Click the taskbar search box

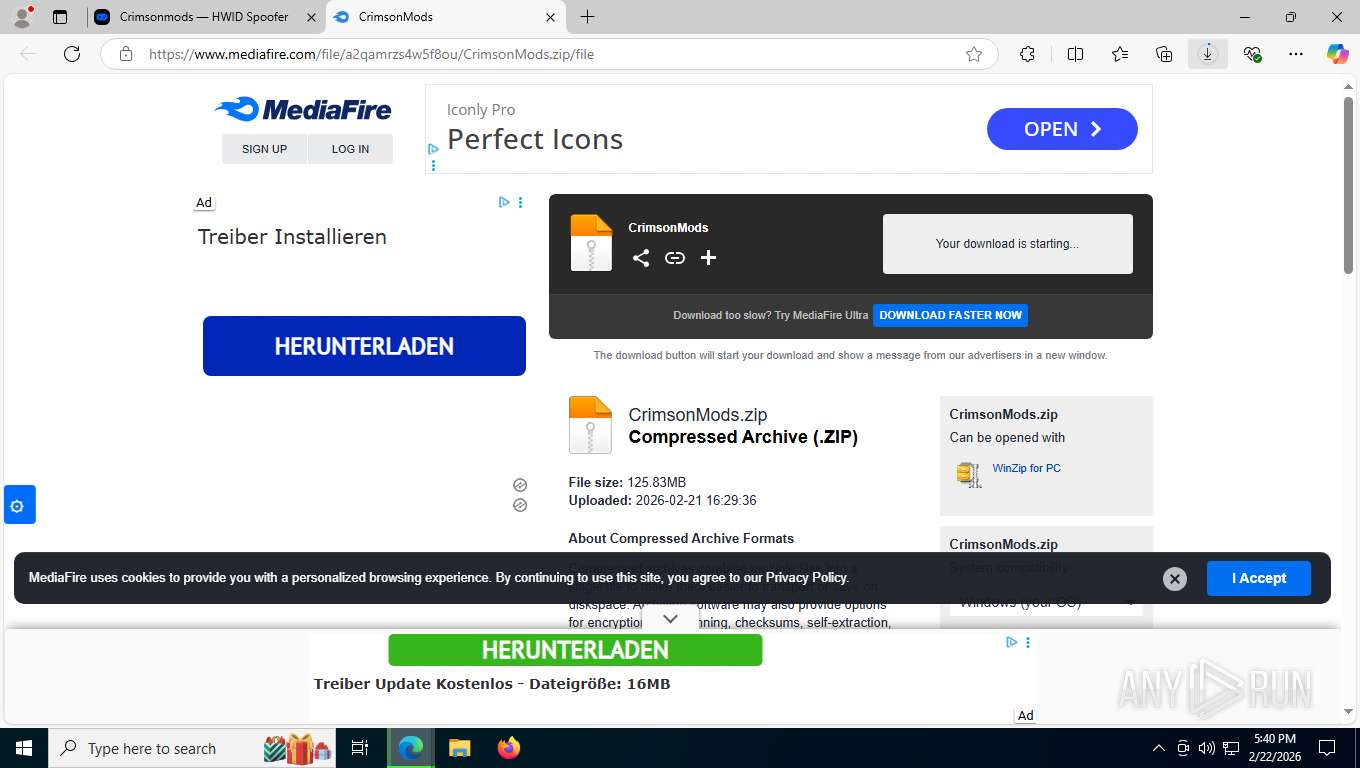(x=192, y=748)
